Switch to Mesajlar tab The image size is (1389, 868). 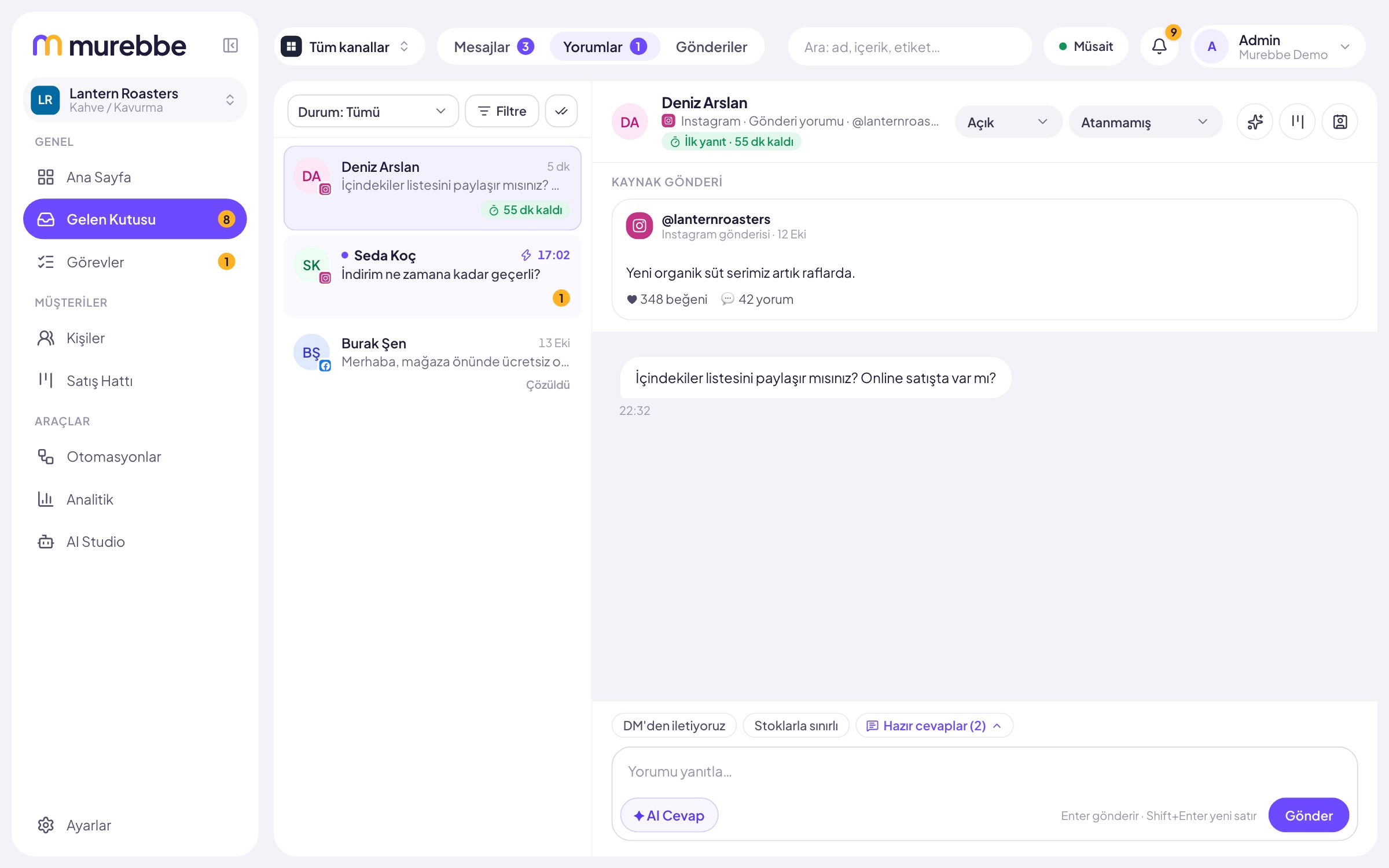tap(494, 47)
